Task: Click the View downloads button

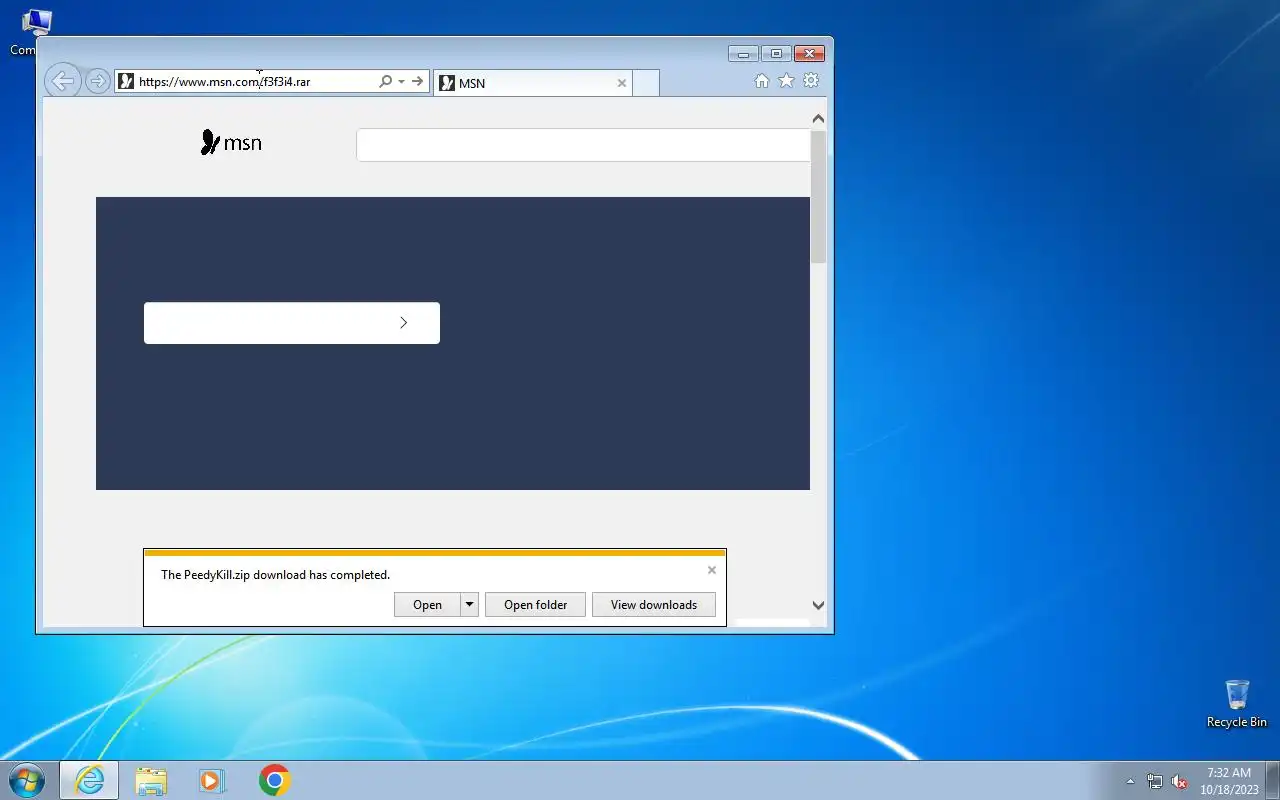Action: (x=654, y=605)
